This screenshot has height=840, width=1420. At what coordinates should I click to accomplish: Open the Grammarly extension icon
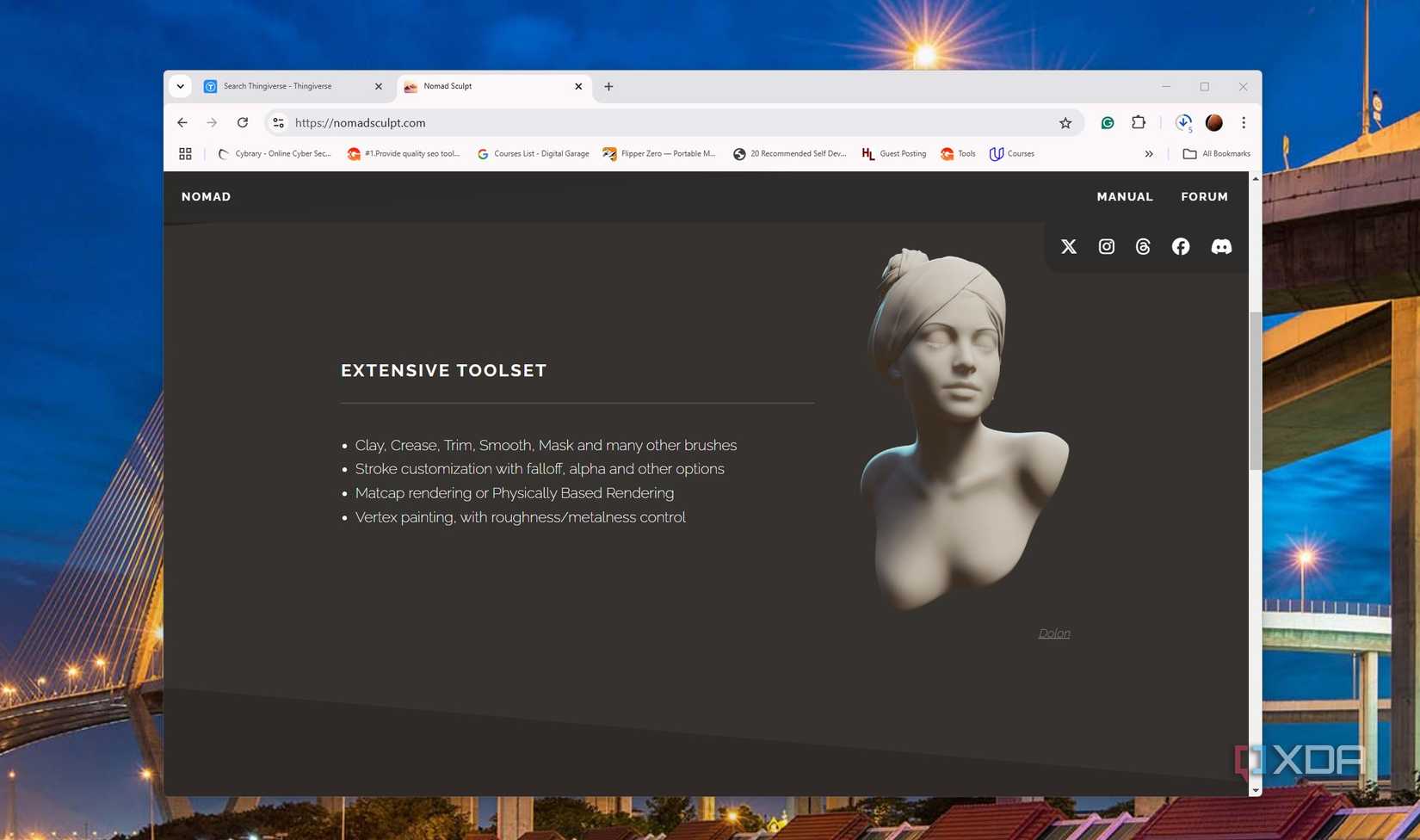1108,123
